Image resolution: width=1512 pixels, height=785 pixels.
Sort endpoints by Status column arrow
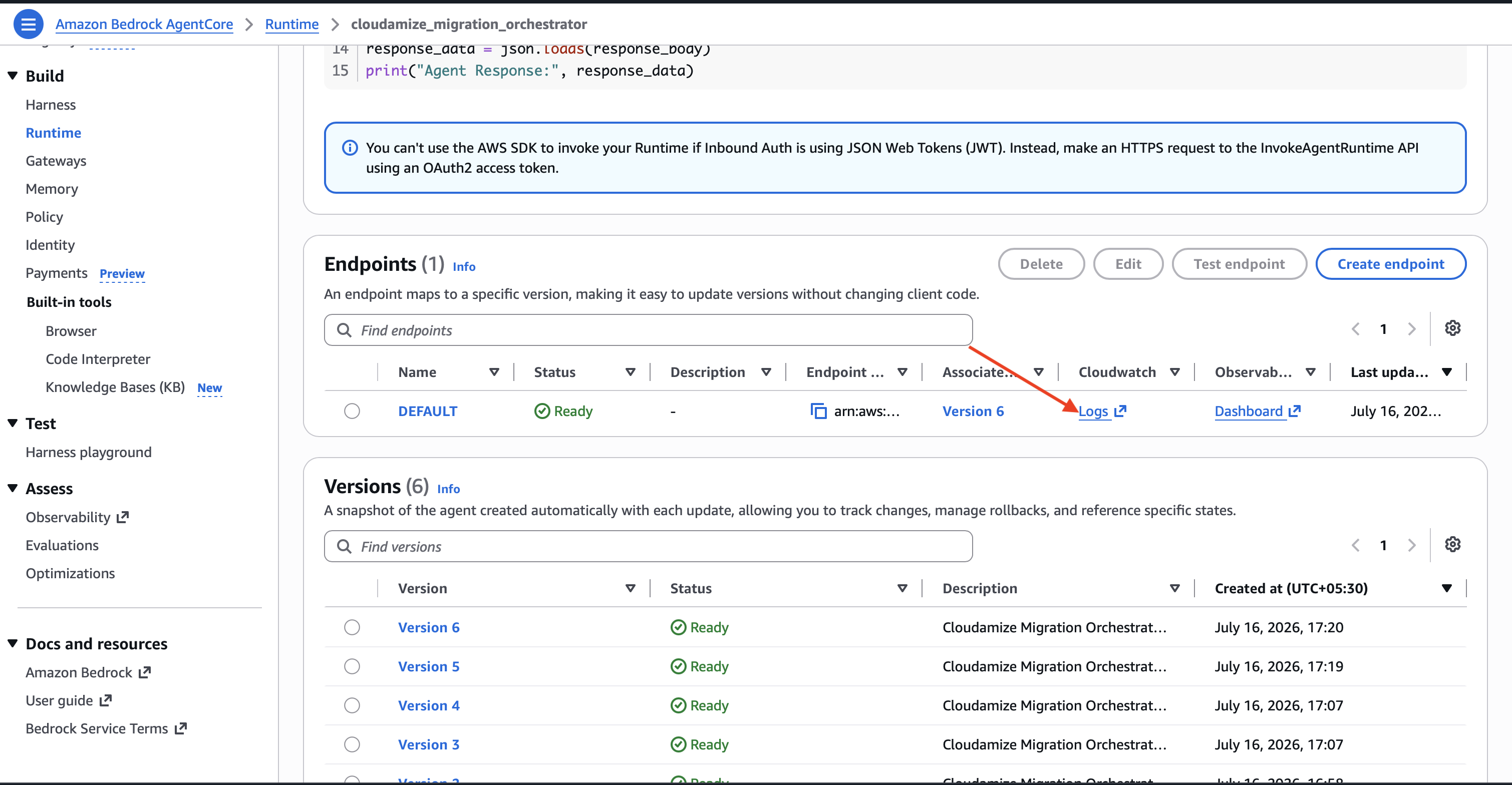631,372
